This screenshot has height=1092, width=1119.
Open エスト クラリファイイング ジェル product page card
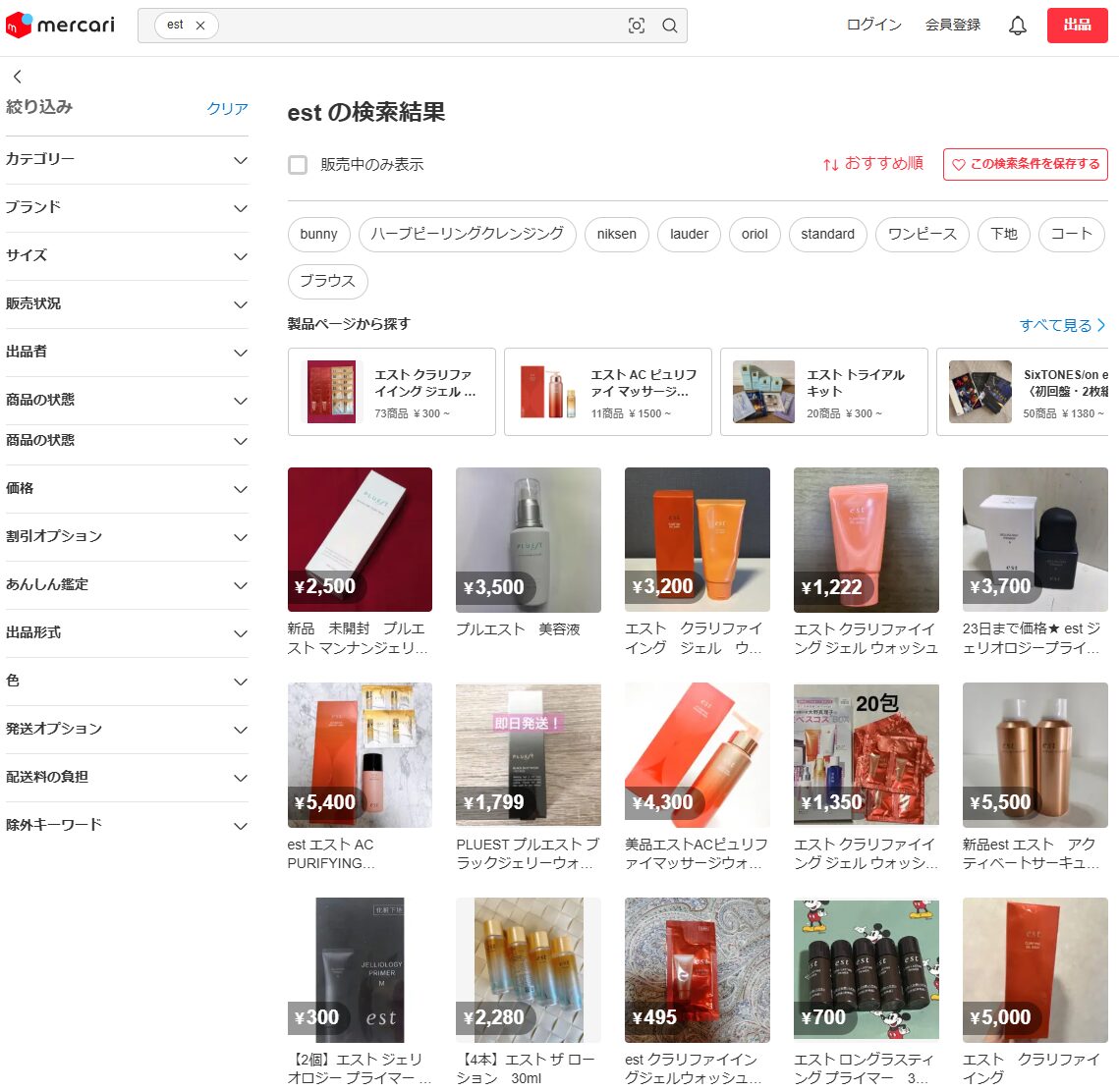(x=391, y=392)
